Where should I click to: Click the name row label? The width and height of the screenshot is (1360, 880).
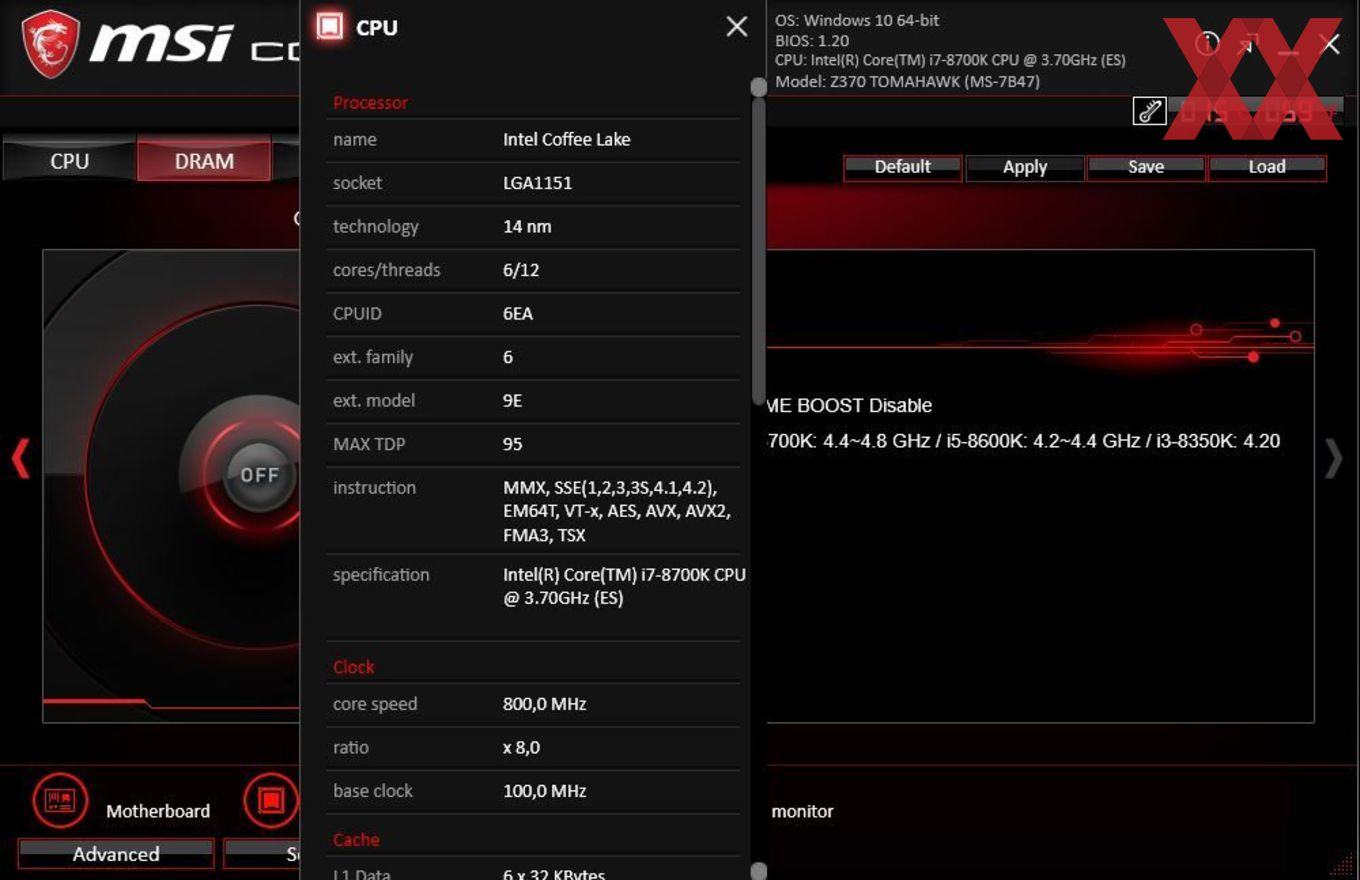coord(355,139)
